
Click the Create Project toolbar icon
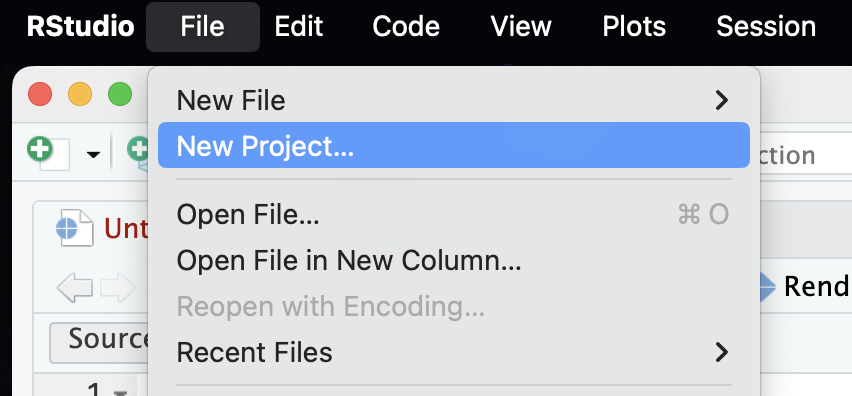click(138, 151)
